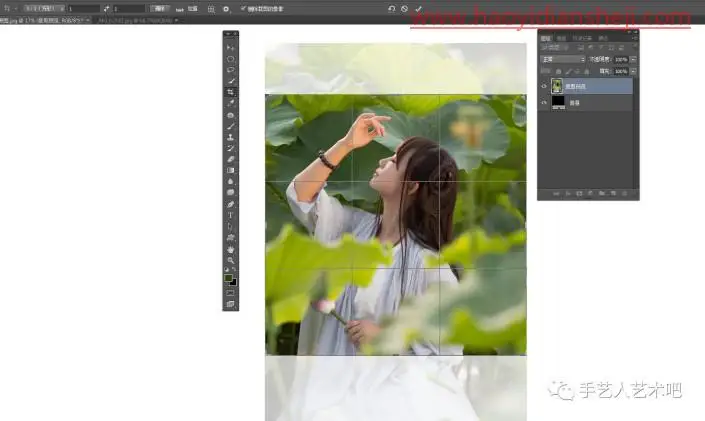Select the Blur tool

click(231, 181)
